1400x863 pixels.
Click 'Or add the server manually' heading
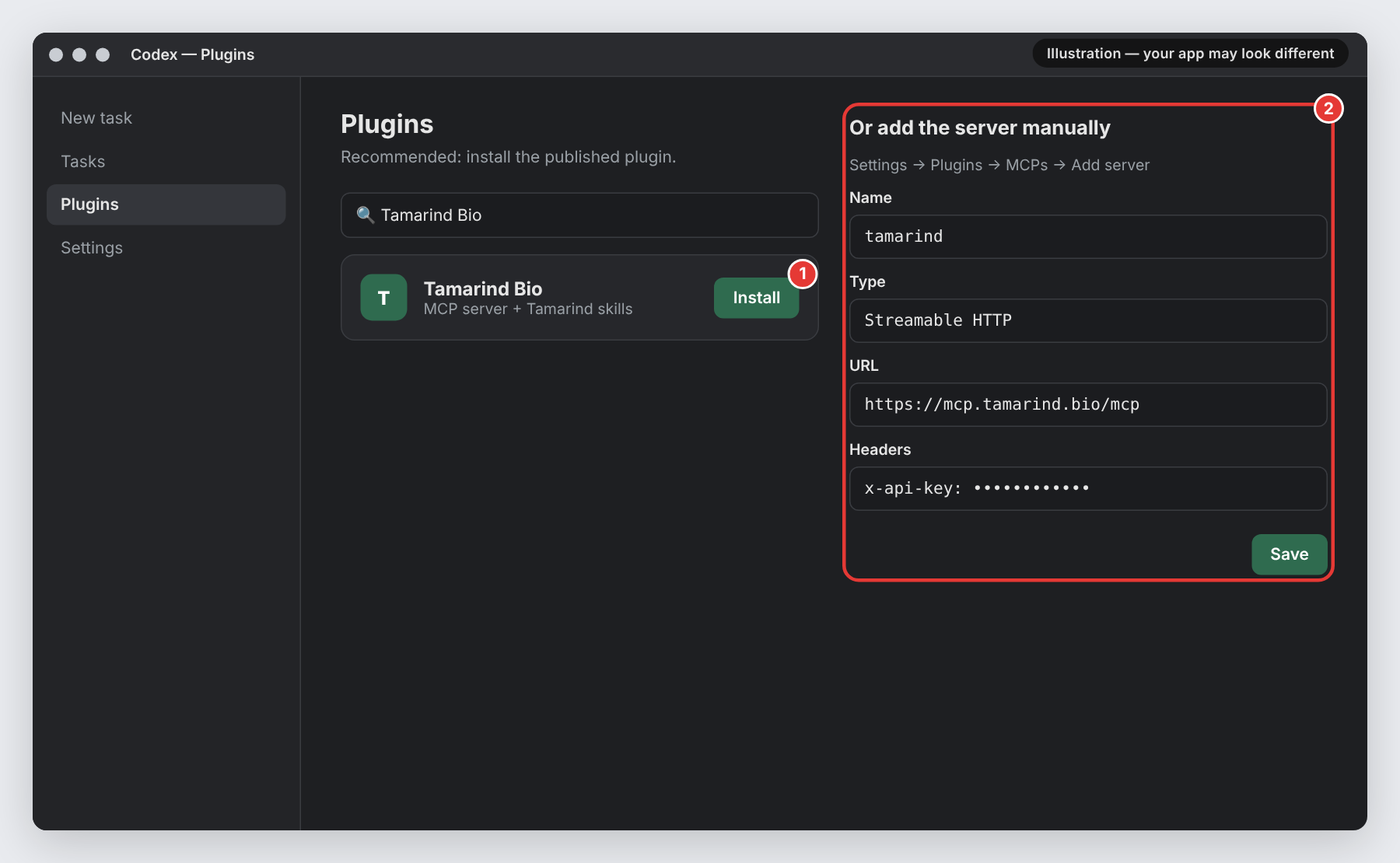point(980,128)
